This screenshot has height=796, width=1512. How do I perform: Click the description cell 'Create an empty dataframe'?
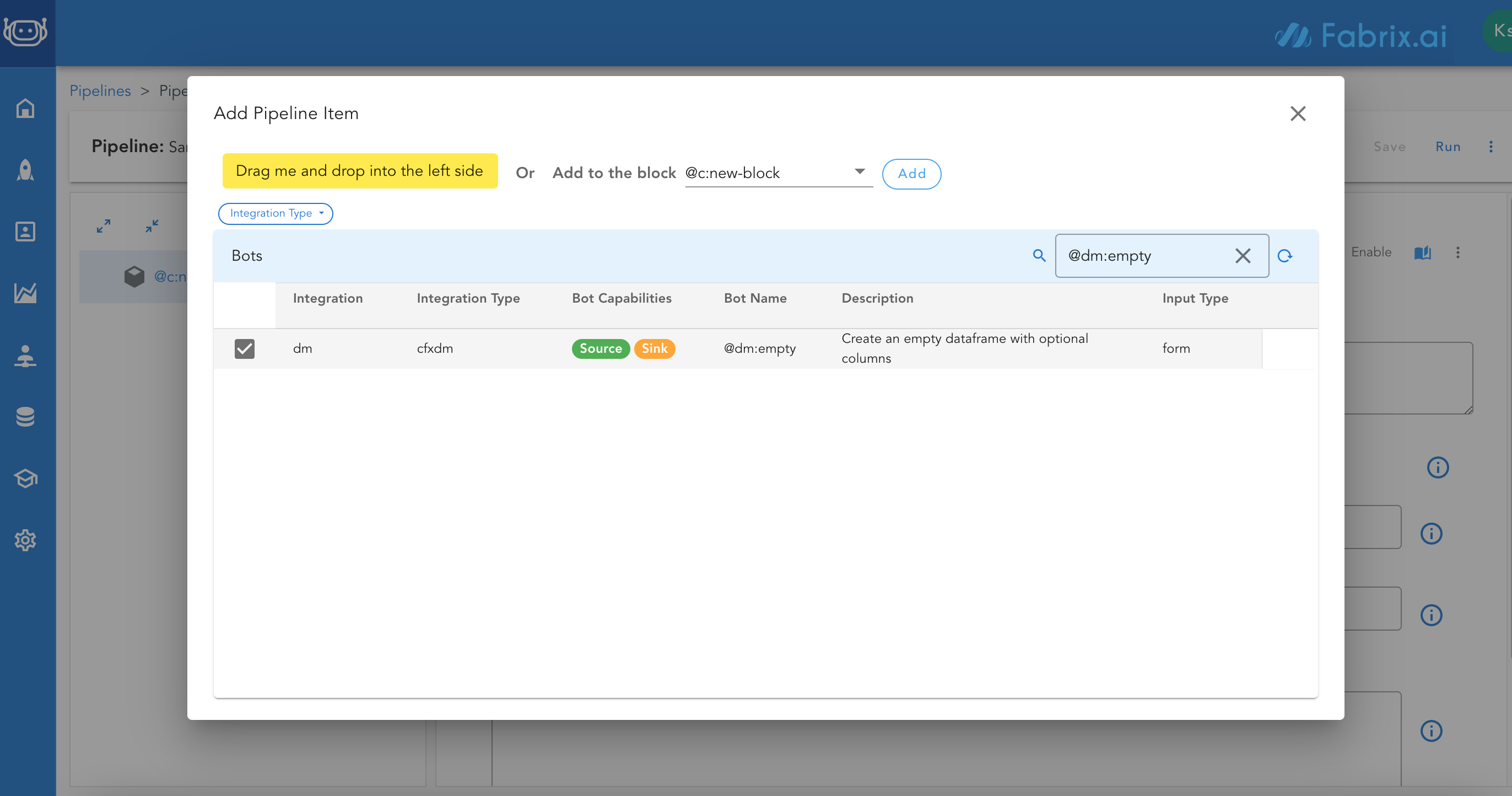(964, 349)
